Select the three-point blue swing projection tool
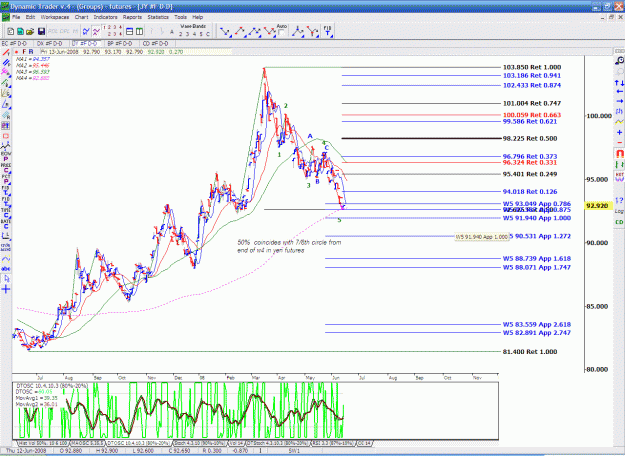 (254, 31)
